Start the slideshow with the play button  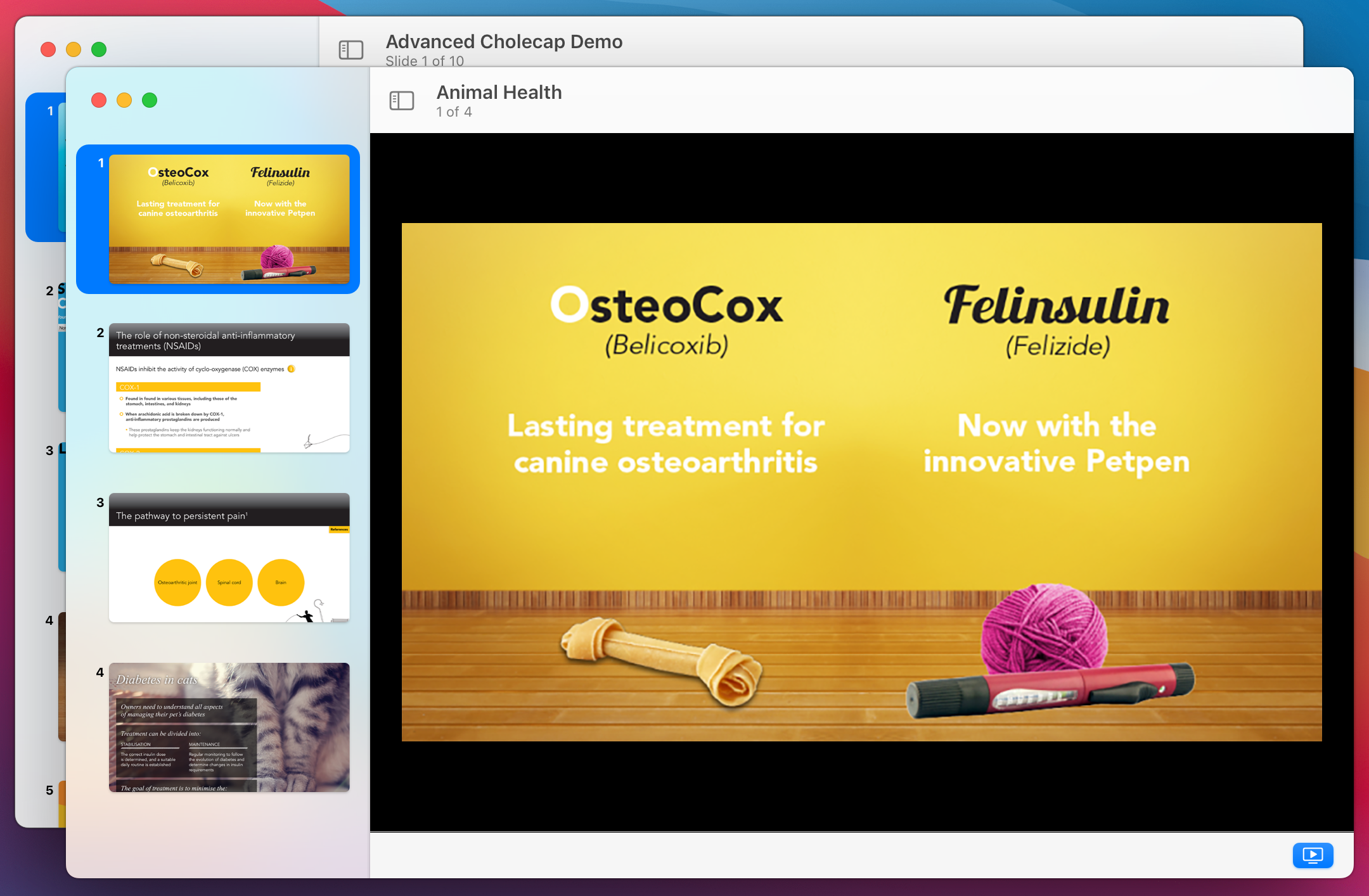[x=1313, y=855]
